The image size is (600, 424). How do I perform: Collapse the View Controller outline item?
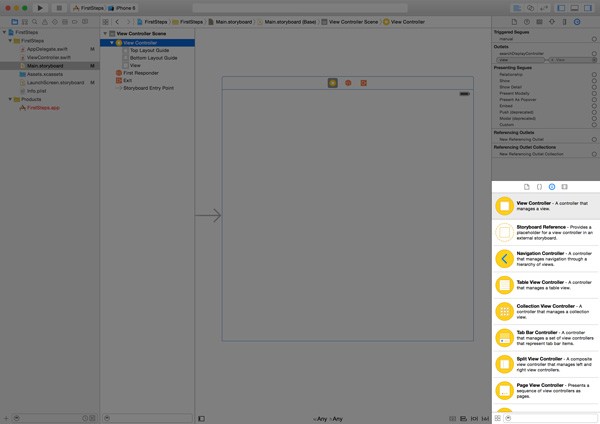coord(112,43)
